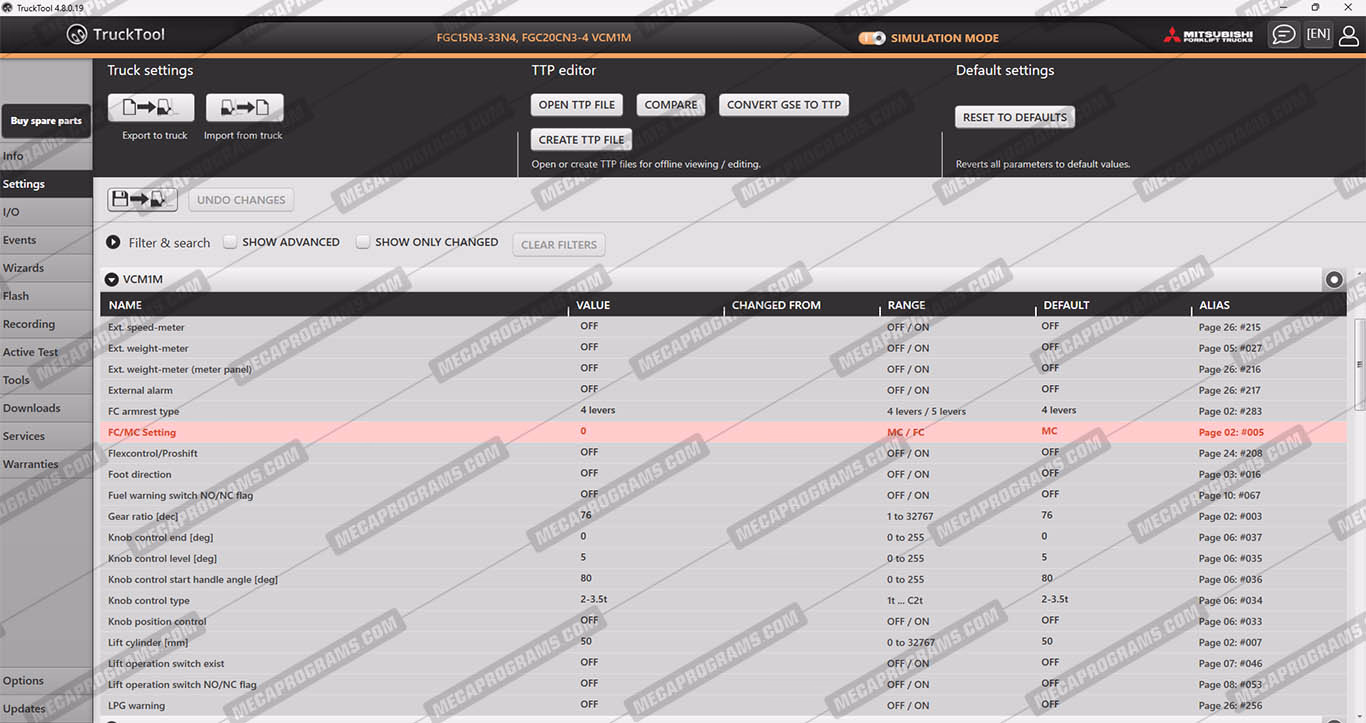Image resolution: width=1366 pixels, height=723 pixels.
Task: Click the VCM1M round indicator icon
Action: tap(1334, 280)
